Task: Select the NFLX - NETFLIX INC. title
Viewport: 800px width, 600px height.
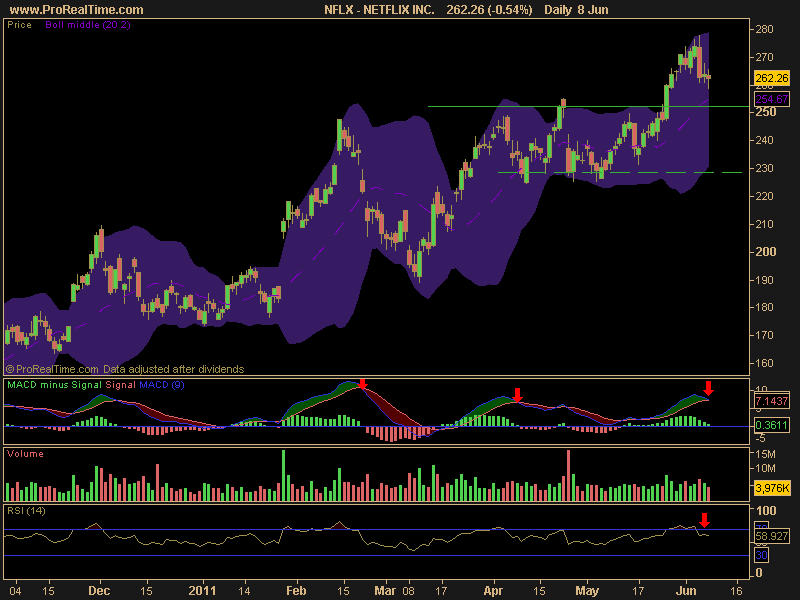Action: tap(379, 10)
